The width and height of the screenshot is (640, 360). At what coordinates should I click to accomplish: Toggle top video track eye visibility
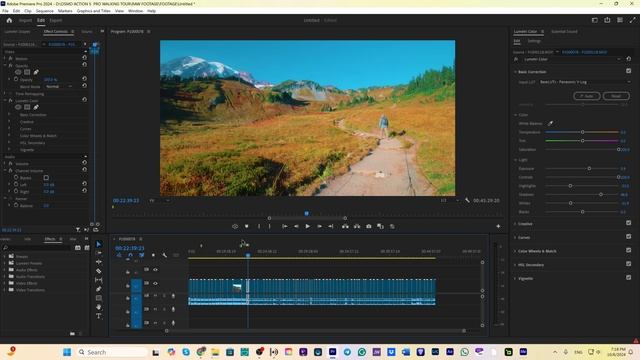click(156, 269)
